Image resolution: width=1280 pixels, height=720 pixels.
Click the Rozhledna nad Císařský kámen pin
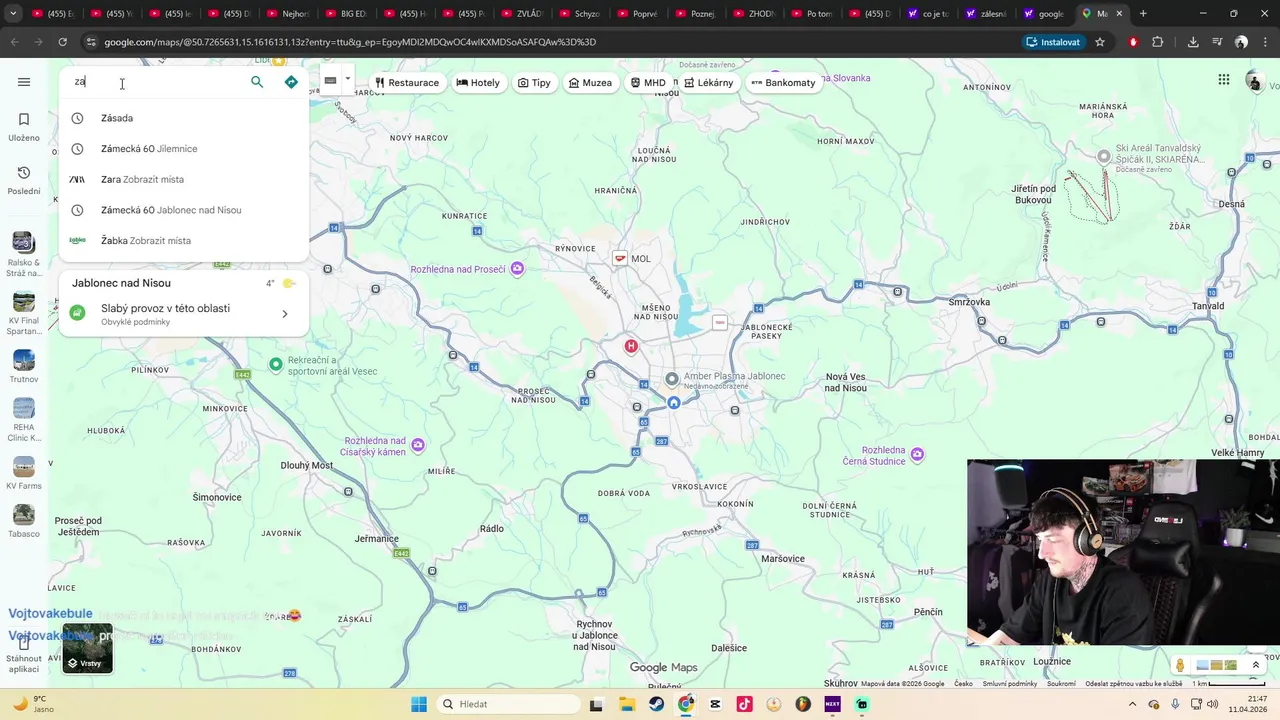point(418,445)
